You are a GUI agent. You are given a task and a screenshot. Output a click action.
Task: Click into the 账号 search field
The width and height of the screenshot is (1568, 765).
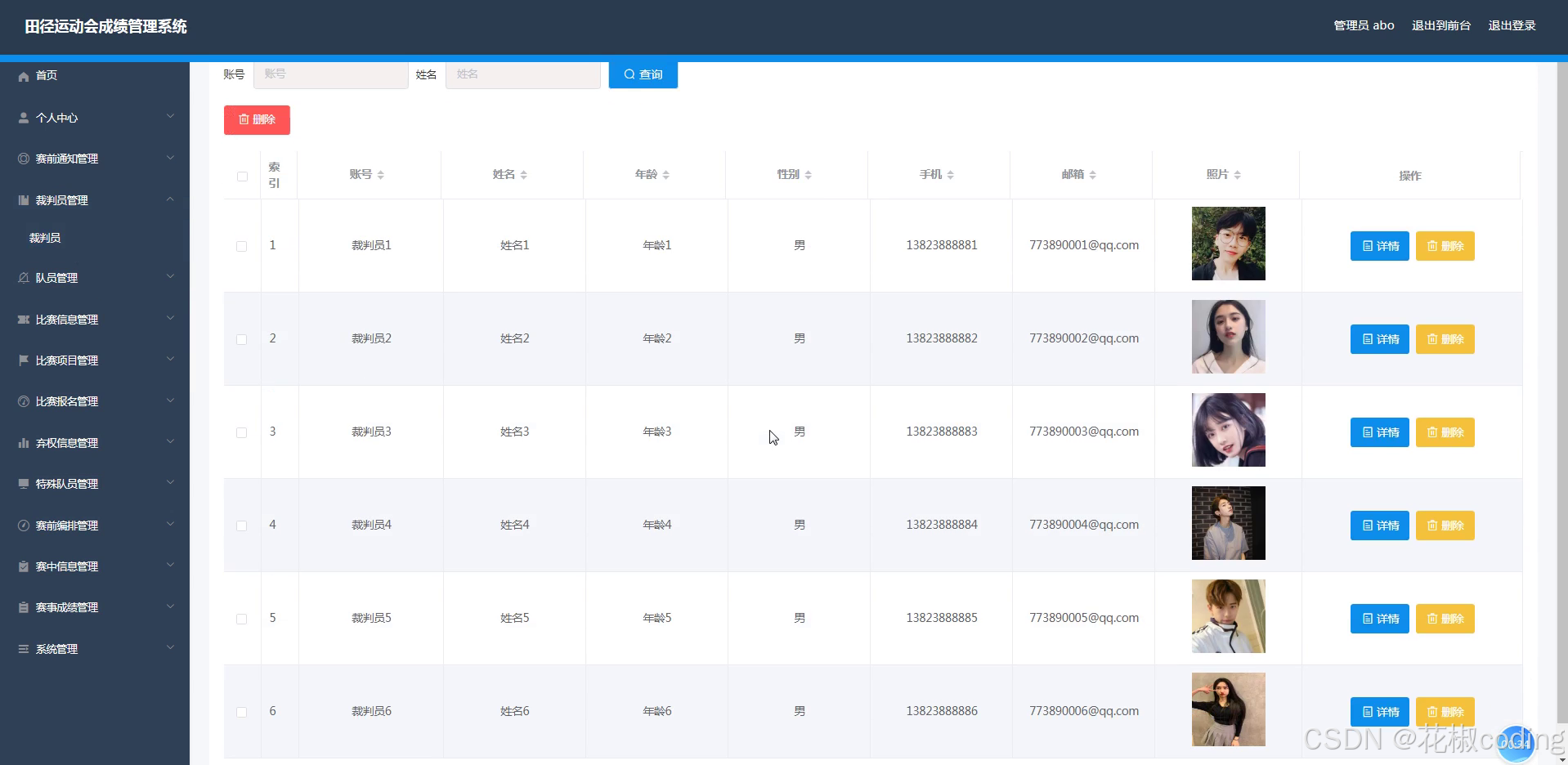(x=331, y=74)
